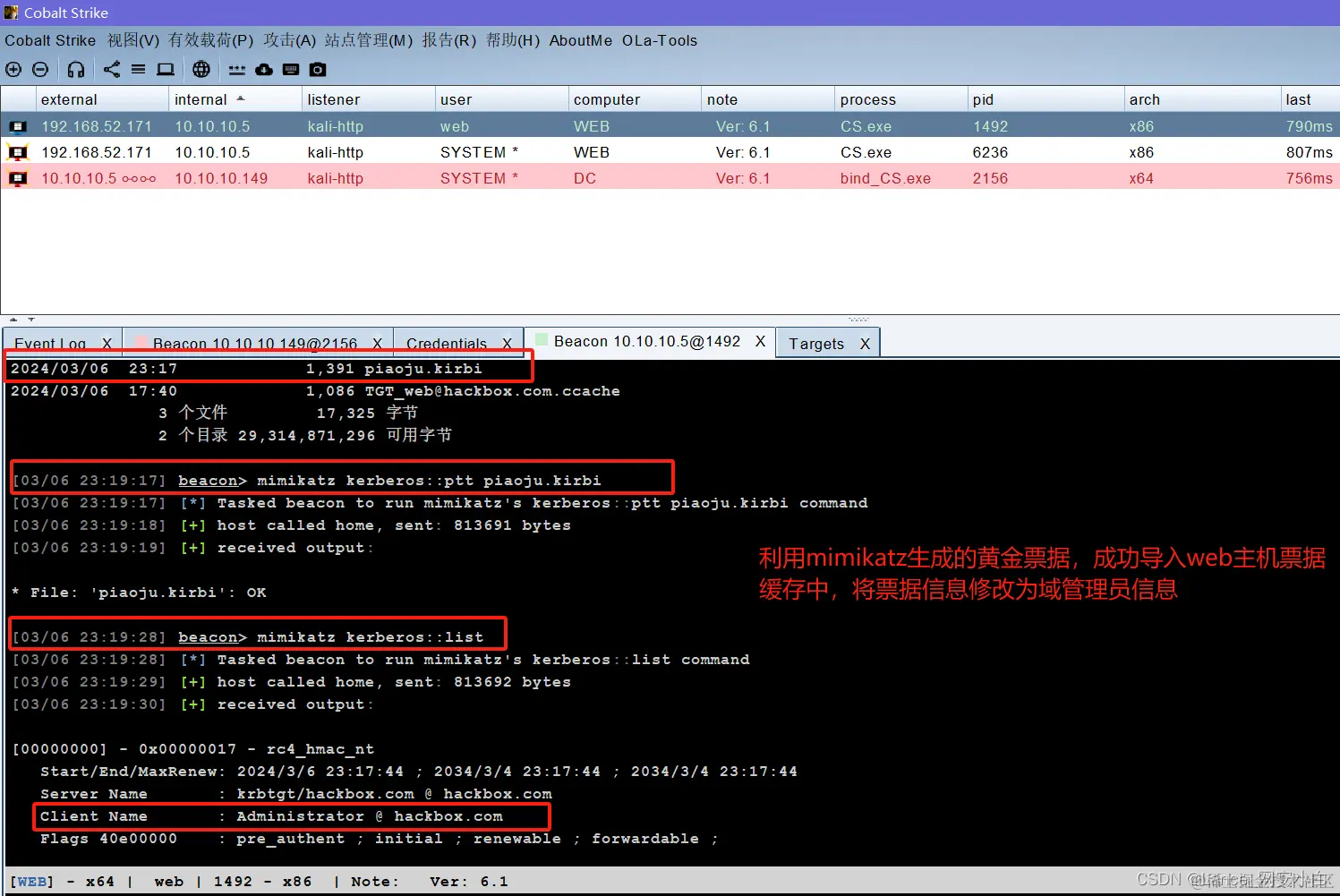The image size is (1340, 896).
Task: Open the OLa-Tools menu
Action: click(660, 40)
